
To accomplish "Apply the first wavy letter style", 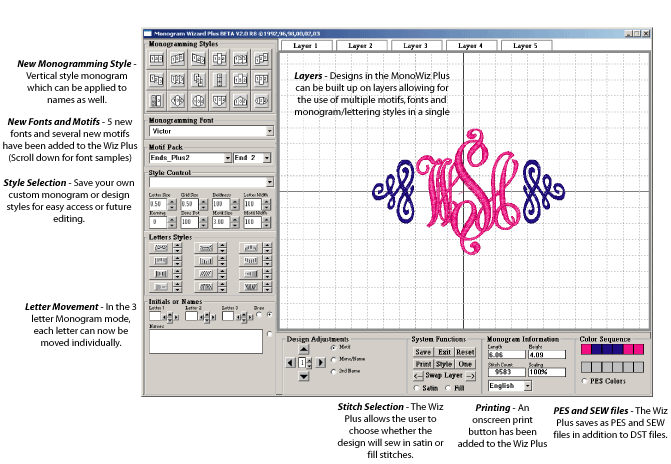I will (x=160, y=248).
